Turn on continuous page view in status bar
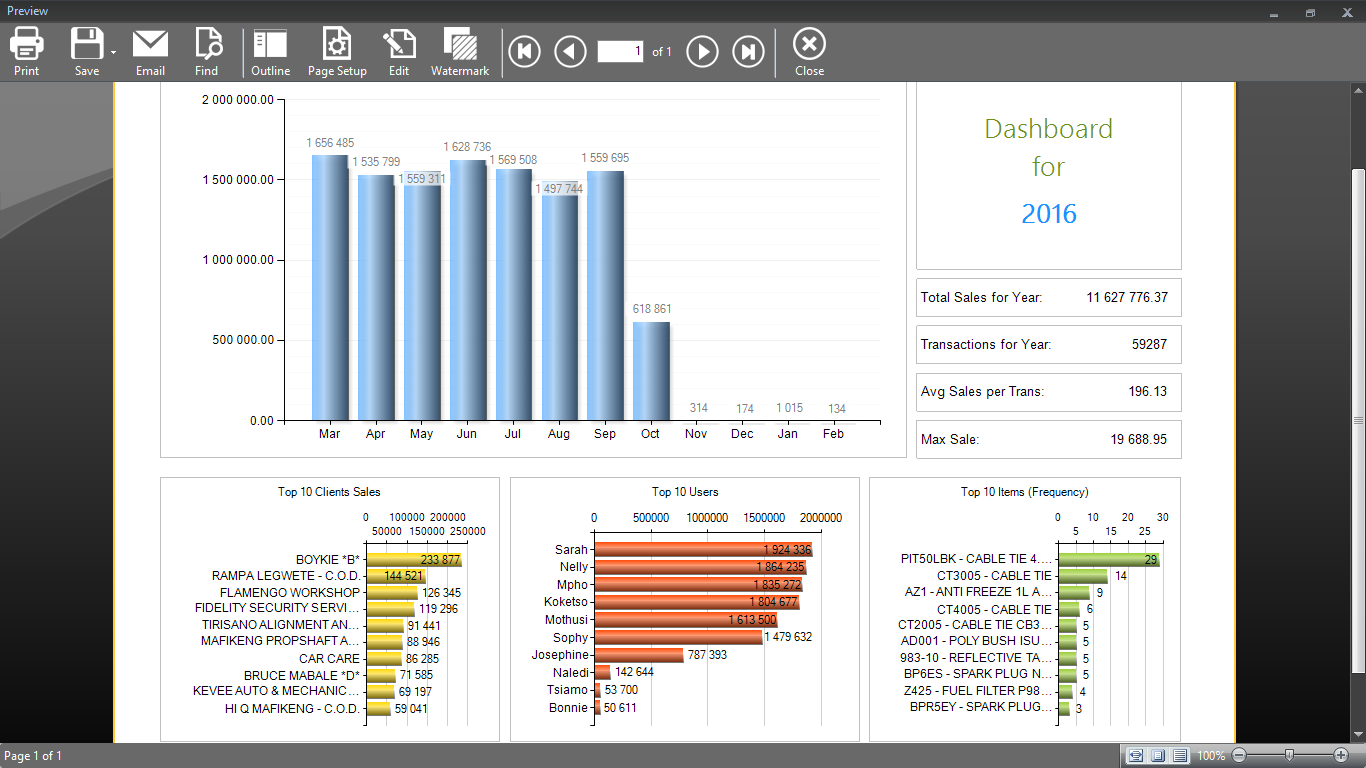The image size is (1366, 768). coord(1180,756)
